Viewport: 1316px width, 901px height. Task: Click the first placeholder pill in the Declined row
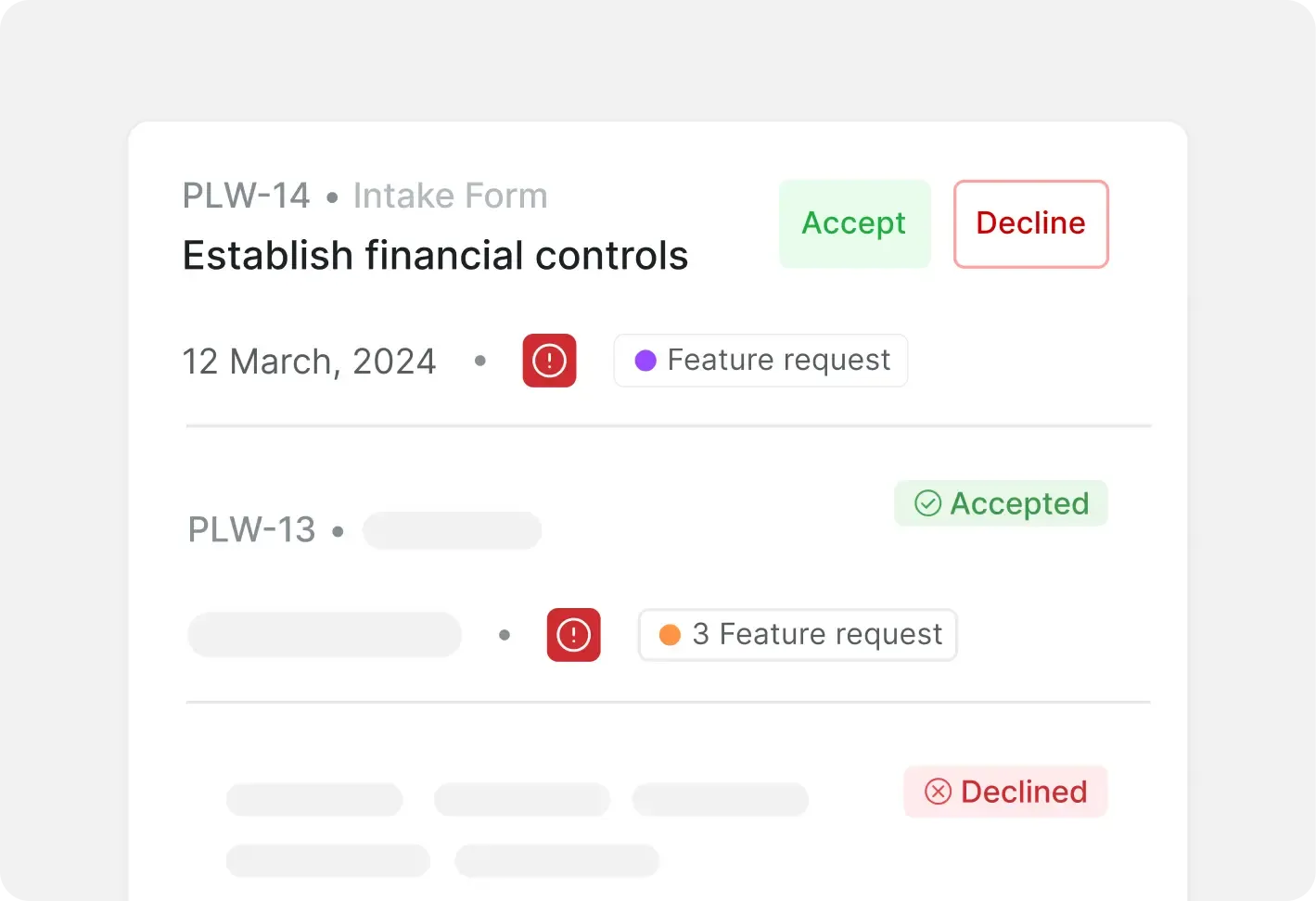[x=314, y=799]
